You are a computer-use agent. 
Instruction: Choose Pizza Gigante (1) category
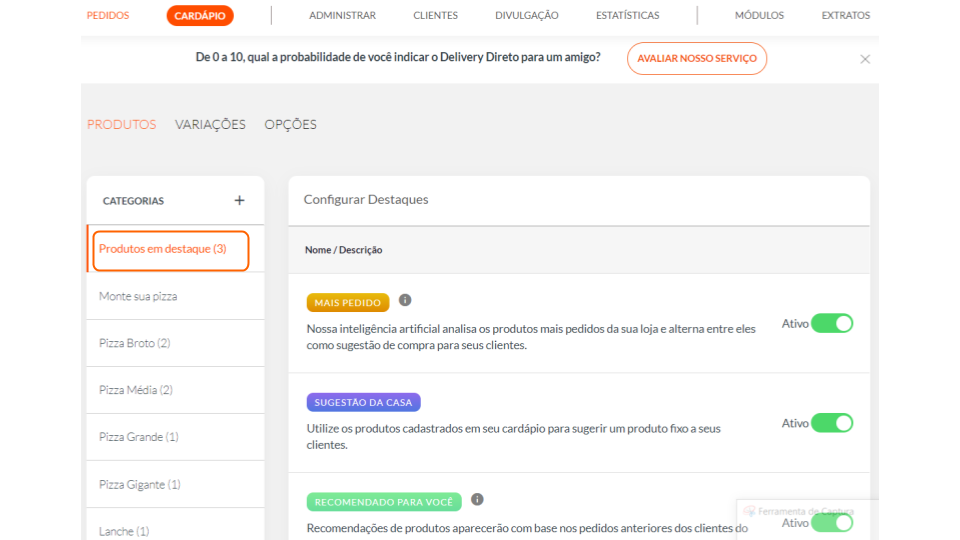[176, 484]
